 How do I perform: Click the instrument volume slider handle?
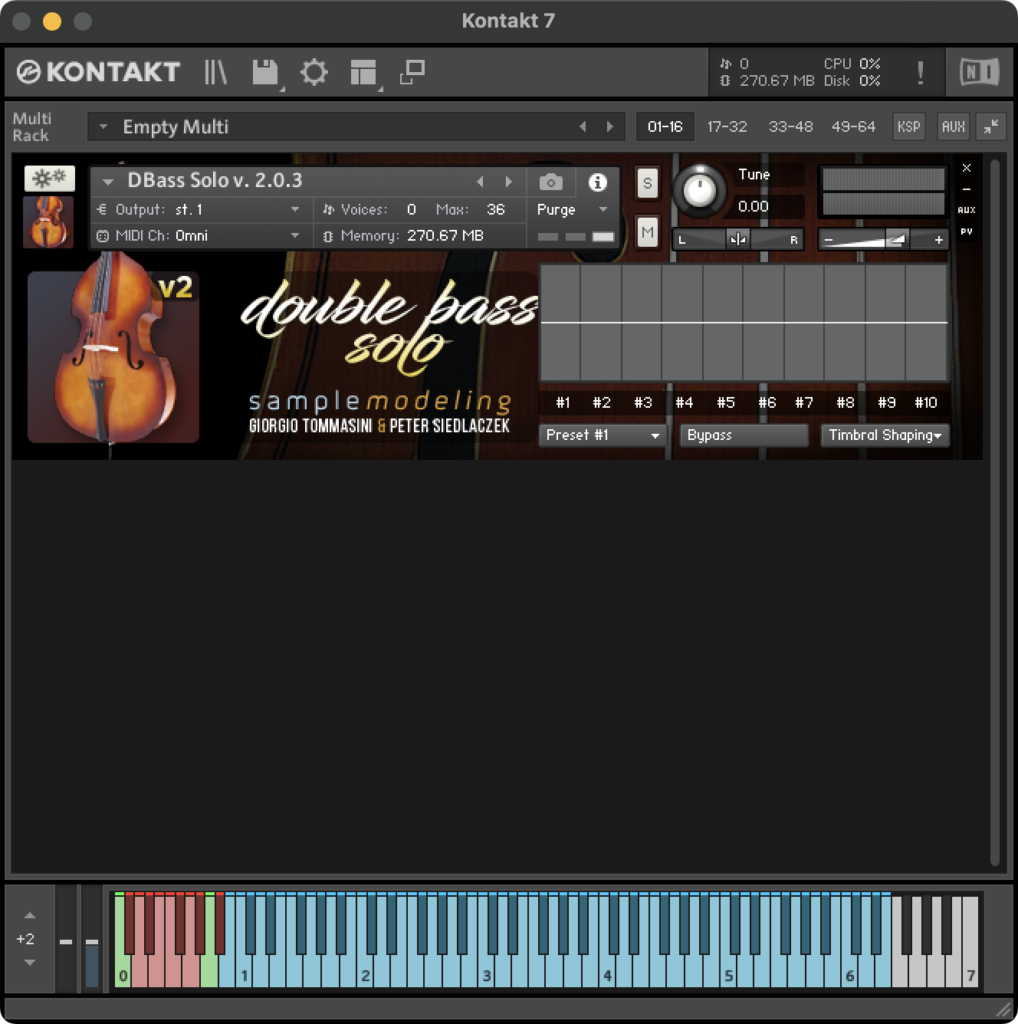click(896, 240)
